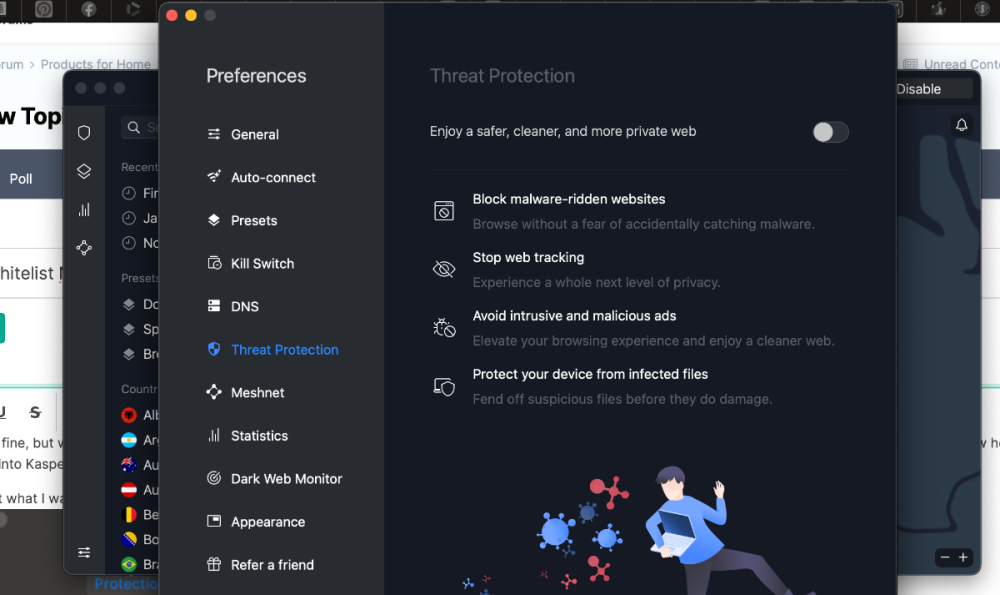Screen dimensions: 1000x595
Task: Select the shield icon in the map sidebar
Action: (x=84, y=132)
